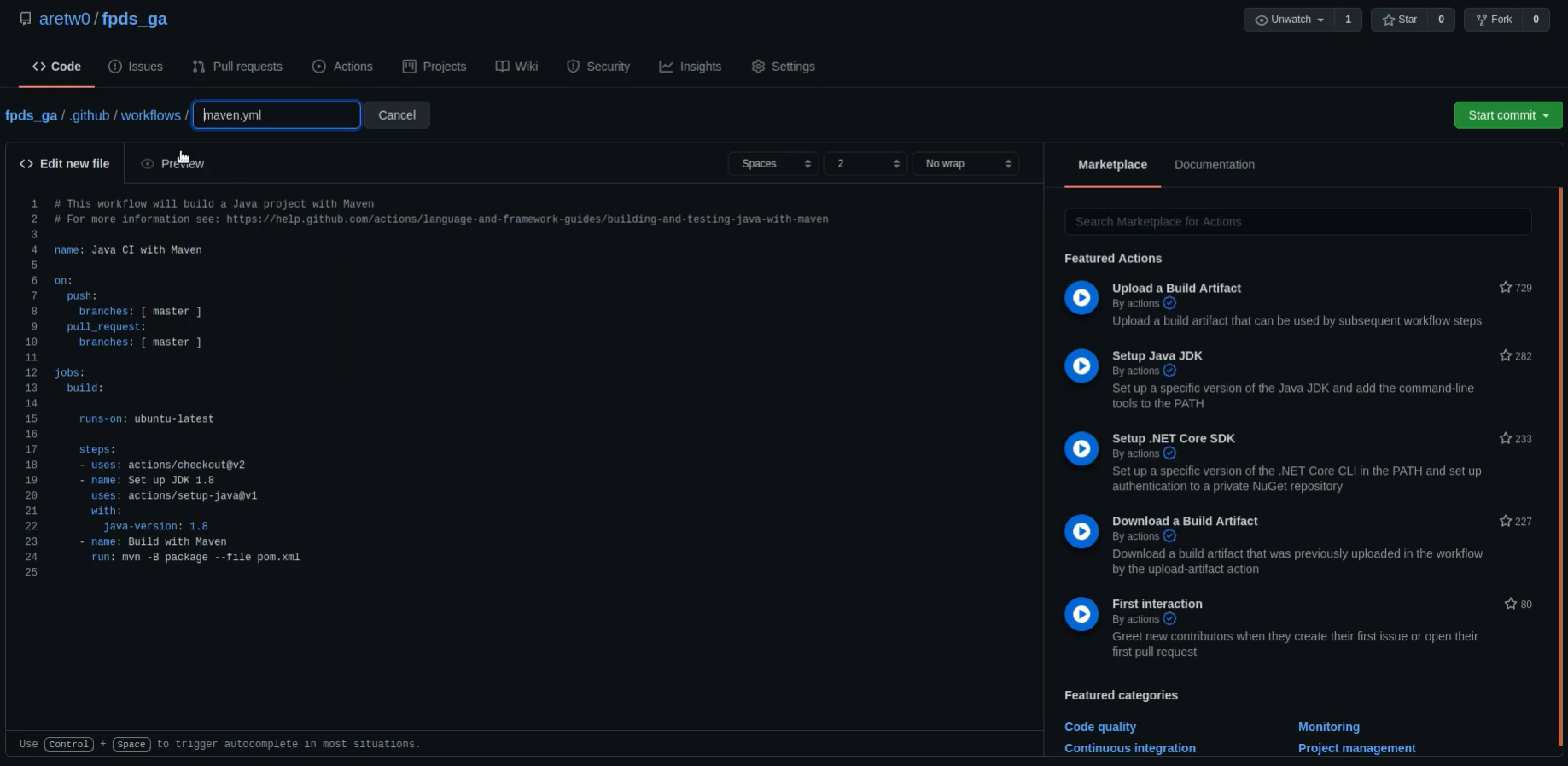The width and height of the screenshot is (1568, 766).
Task: Open the aretw0 user link
Action: 65,19
